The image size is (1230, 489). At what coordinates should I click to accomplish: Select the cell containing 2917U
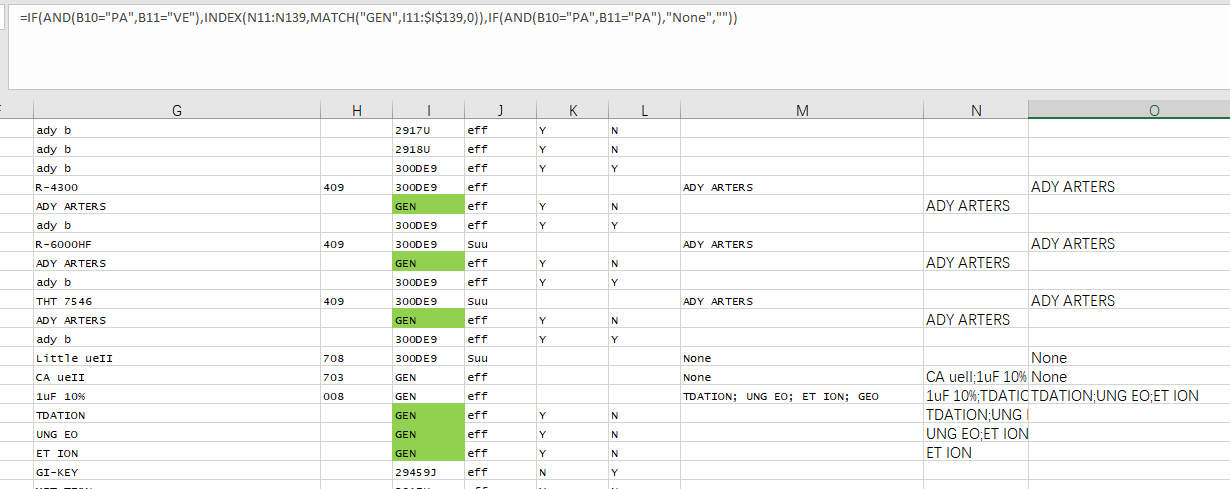429,130
